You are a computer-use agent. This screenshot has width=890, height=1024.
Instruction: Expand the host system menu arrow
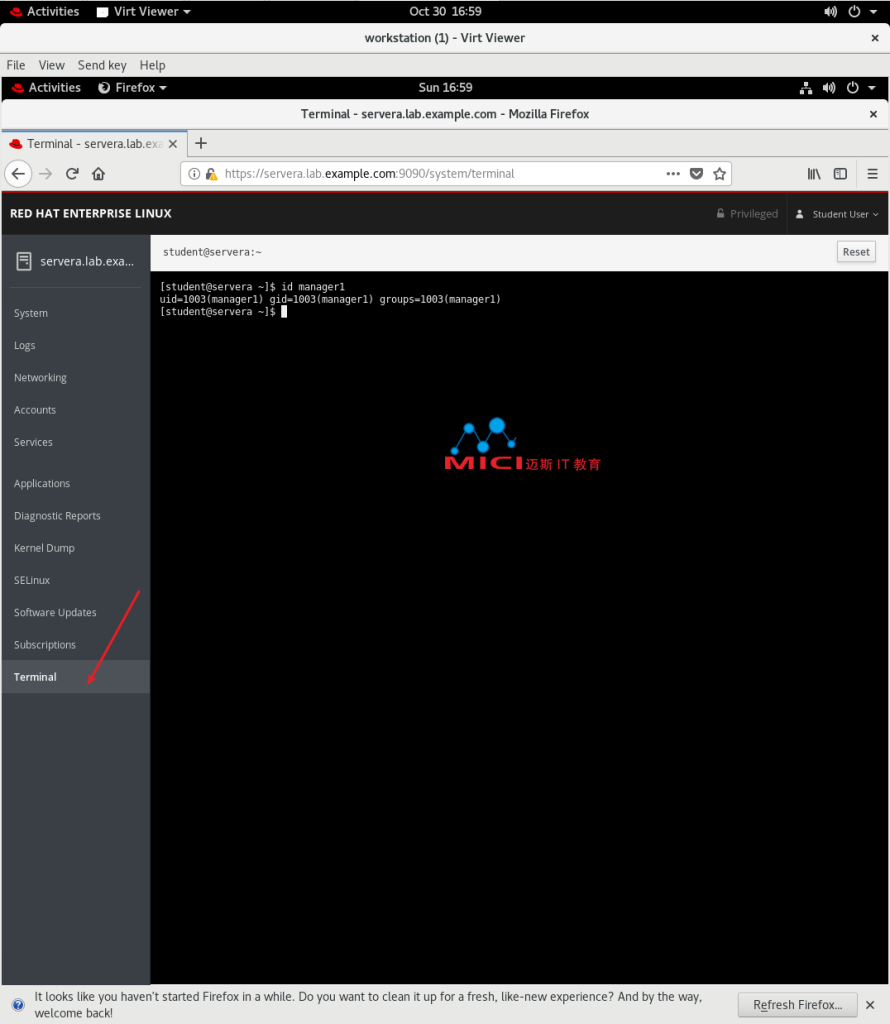(x=873, y=12)
